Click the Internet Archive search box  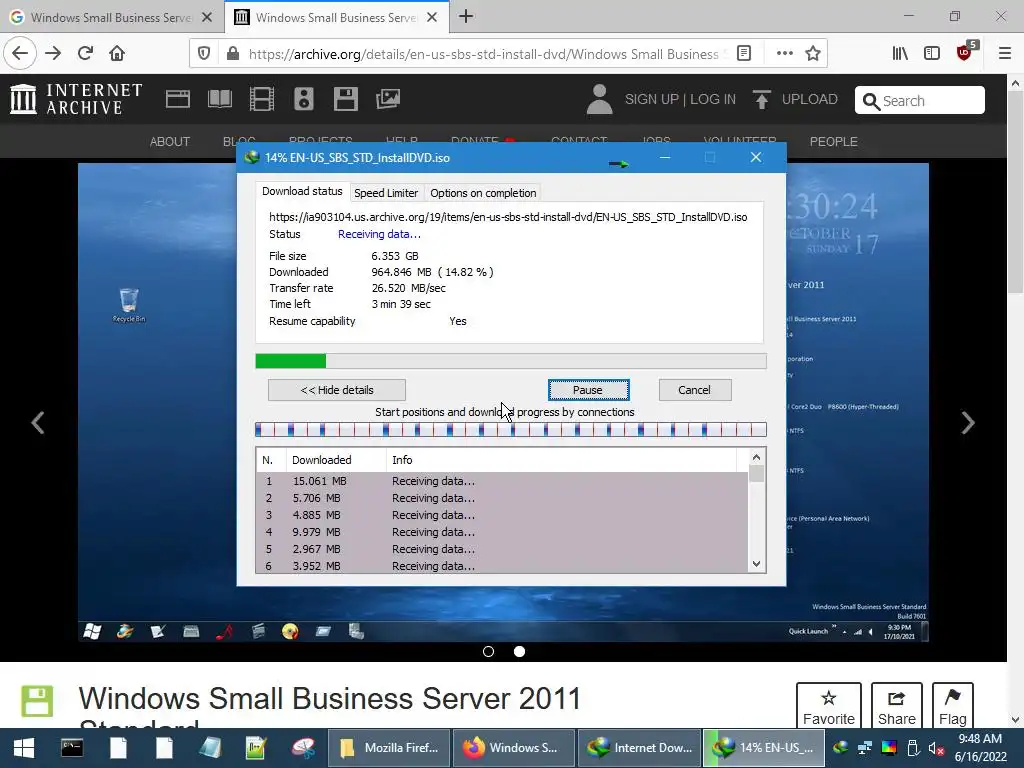(x=920, y=101)
